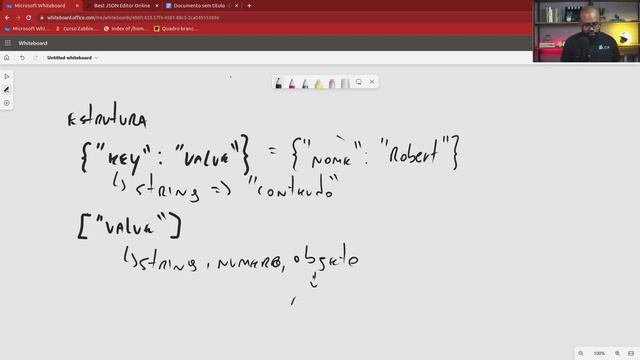Select the blue rainbow pen
640x360 pixels.
pyautogui.click(x=305, y=83)
